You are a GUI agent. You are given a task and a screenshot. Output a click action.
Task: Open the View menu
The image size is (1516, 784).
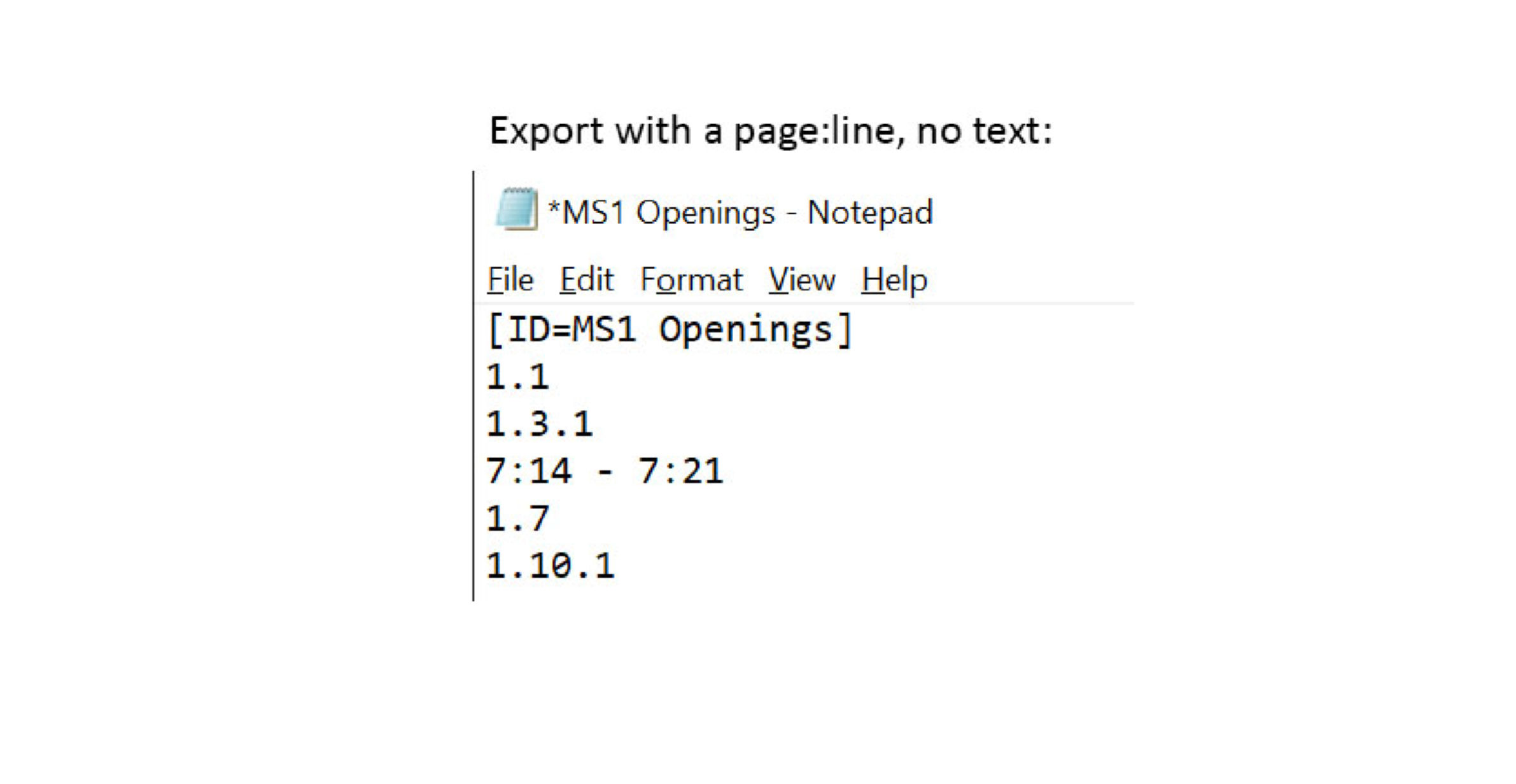(801, 280)
